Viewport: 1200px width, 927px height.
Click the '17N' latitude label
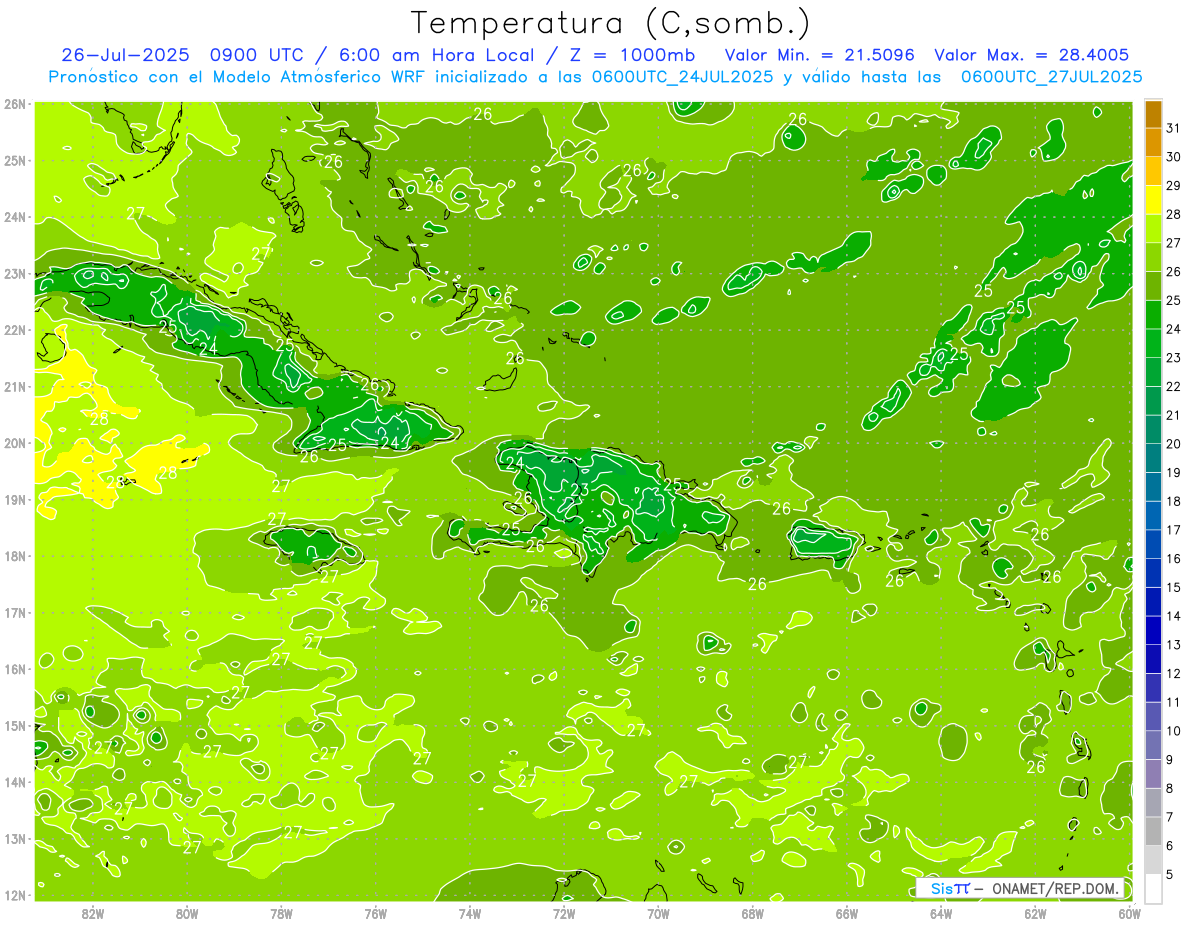click(x=15, y=612)
